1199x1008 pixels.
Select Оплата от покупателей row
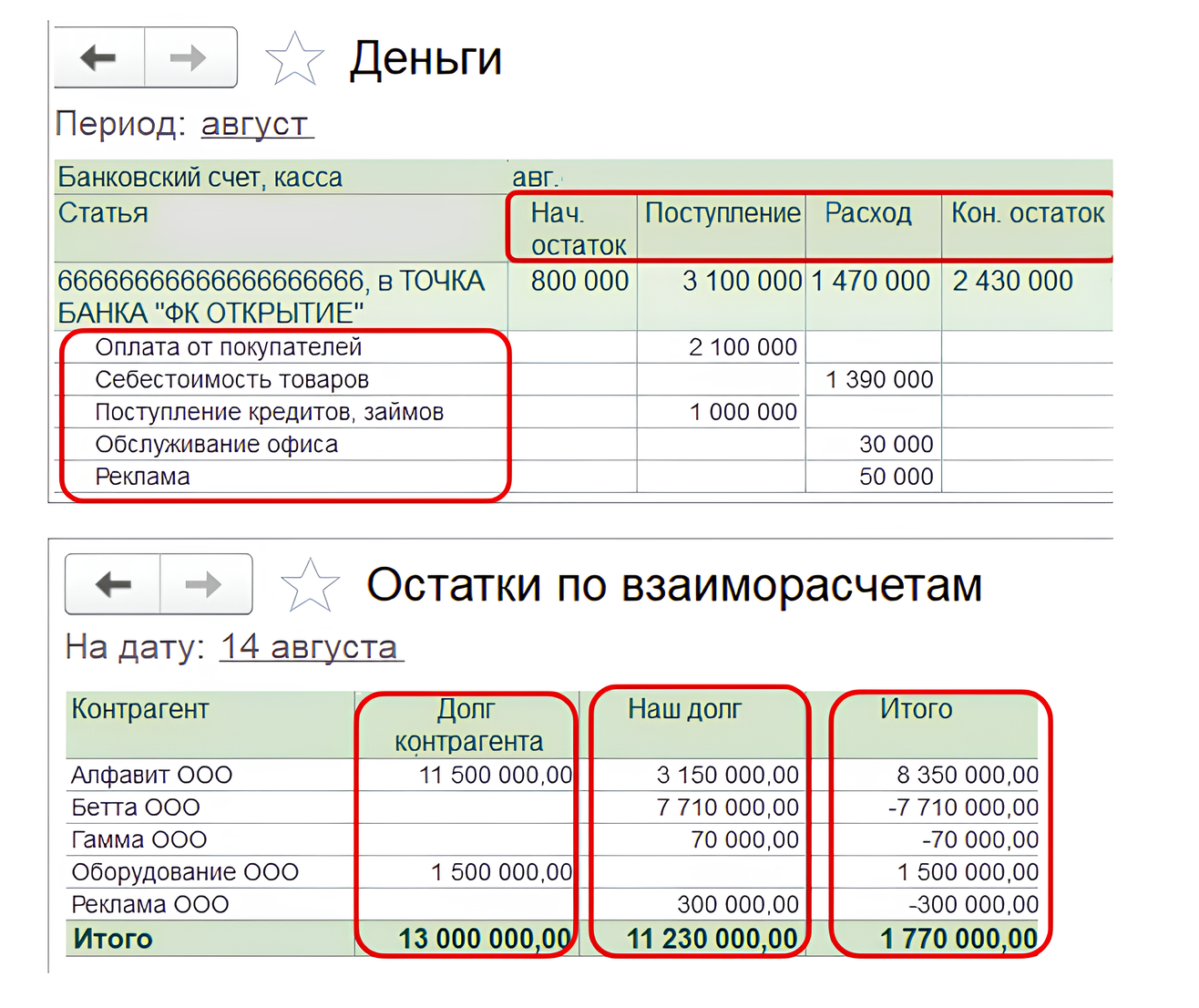pos(229,347)
